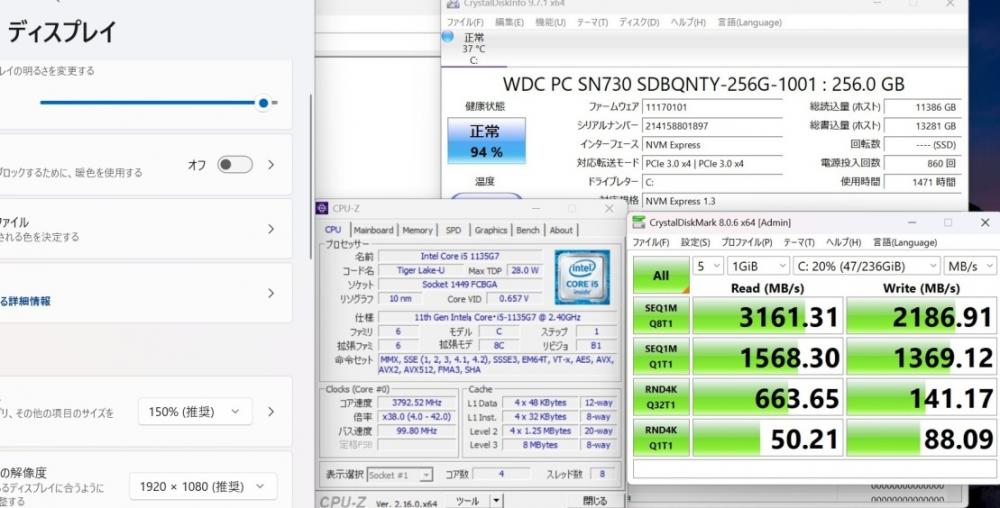Open CrystalDiskInfo テーマ(T) menu
This screenshot has width=1000, height=508.
(x=592, y=22)
